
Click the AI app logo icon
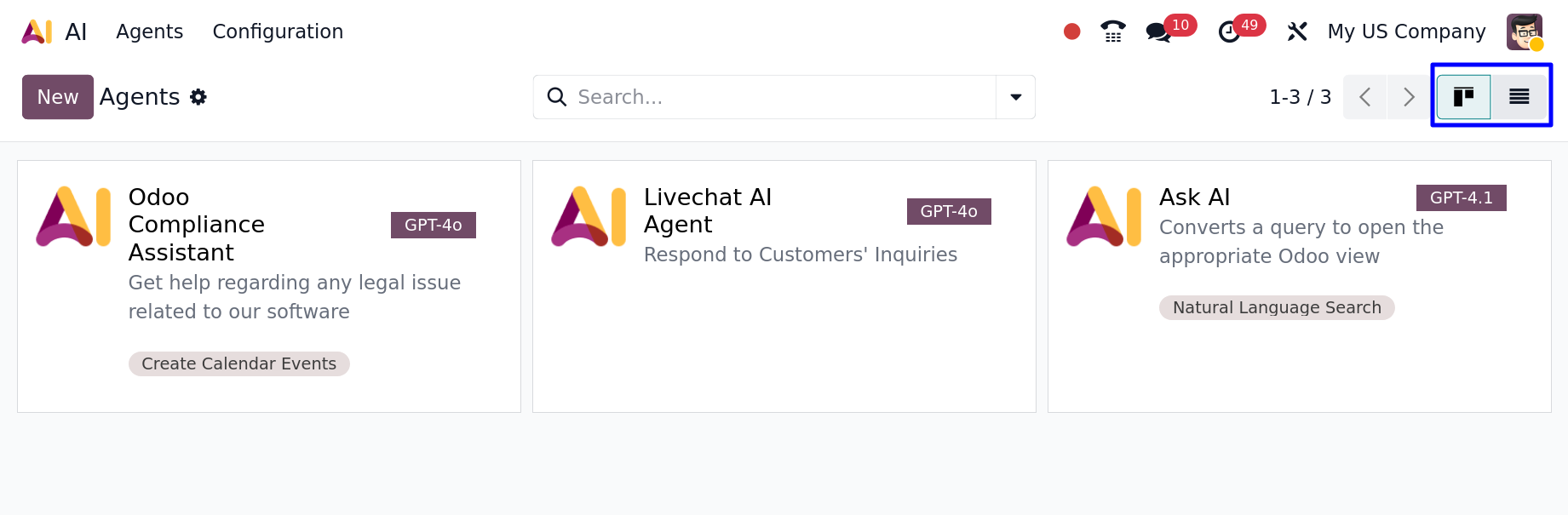[x=37, y=31]
